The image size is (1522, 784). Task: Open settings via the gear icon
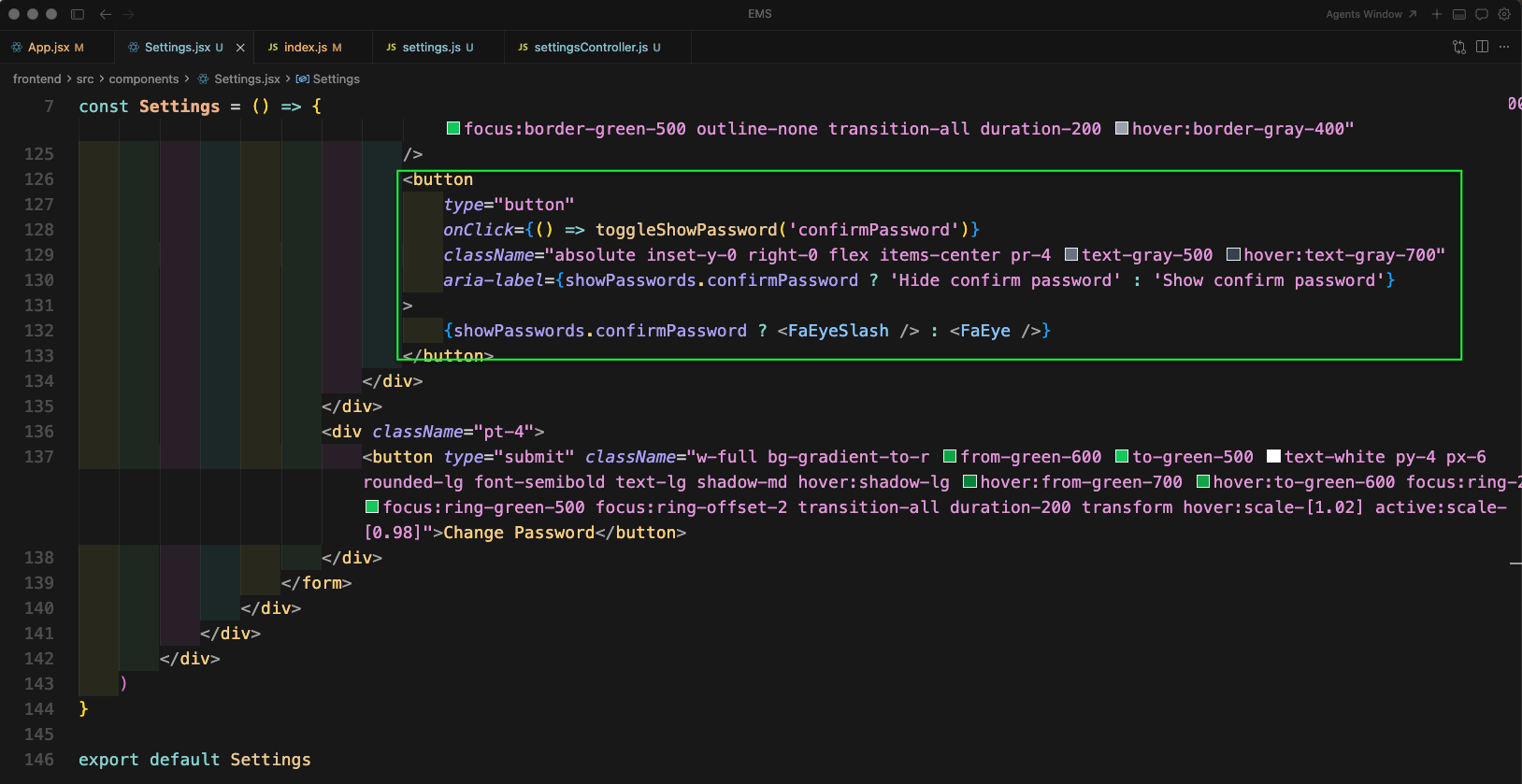point(1504,14)
